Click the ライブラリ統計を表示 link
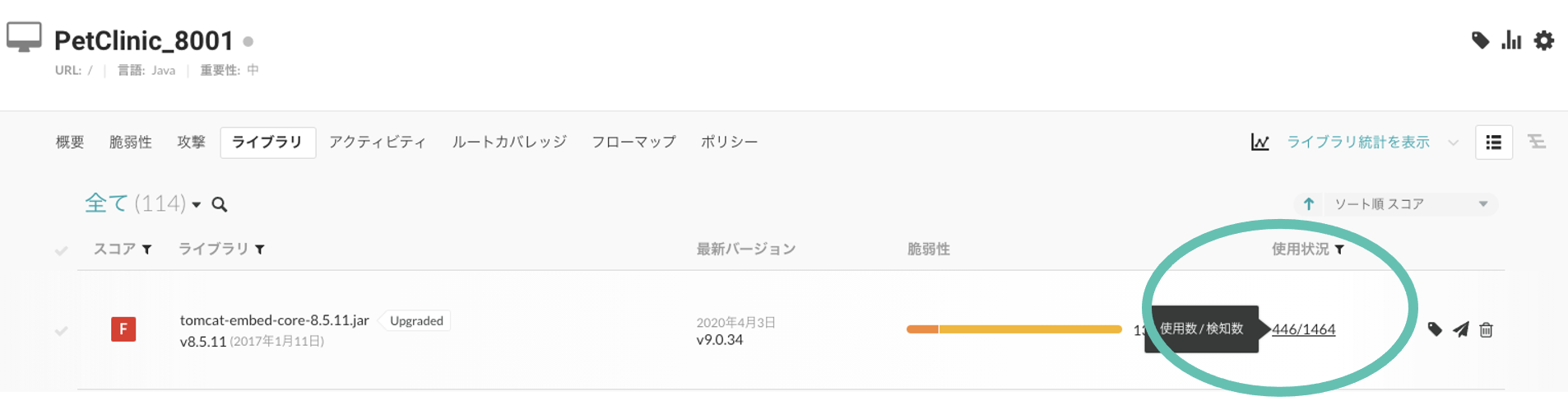1568x420 pixels. 1358,142
